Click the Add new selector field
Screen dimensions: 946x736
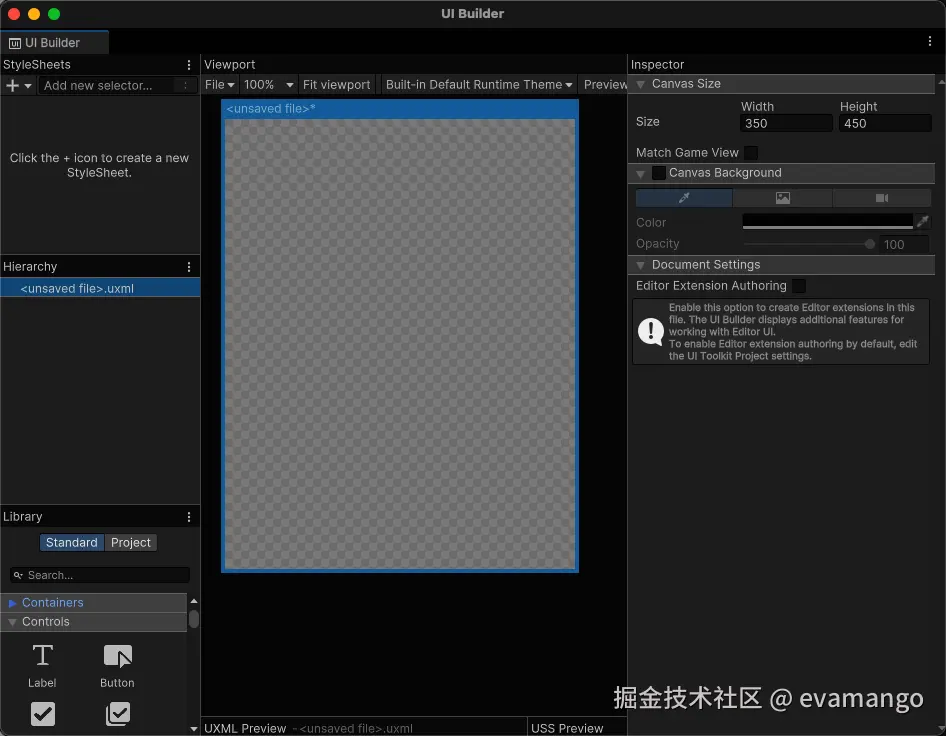pos(118,86)
